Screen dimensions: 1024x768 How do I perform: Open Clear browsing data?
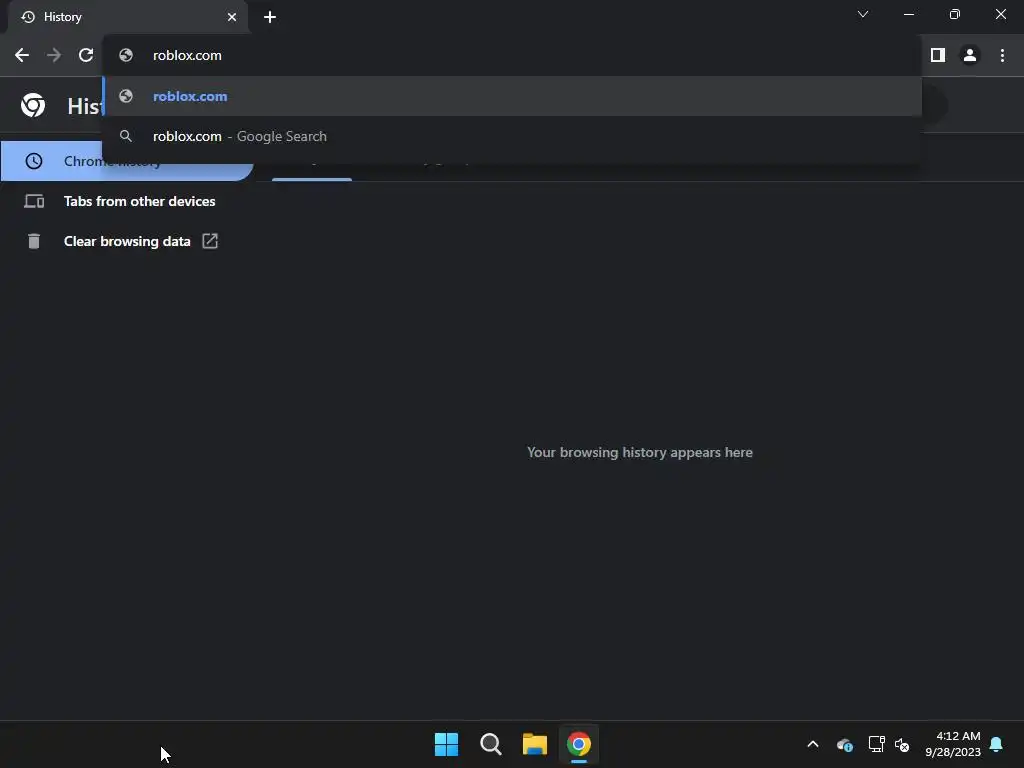pyautogui.click(x=127, y=241)
